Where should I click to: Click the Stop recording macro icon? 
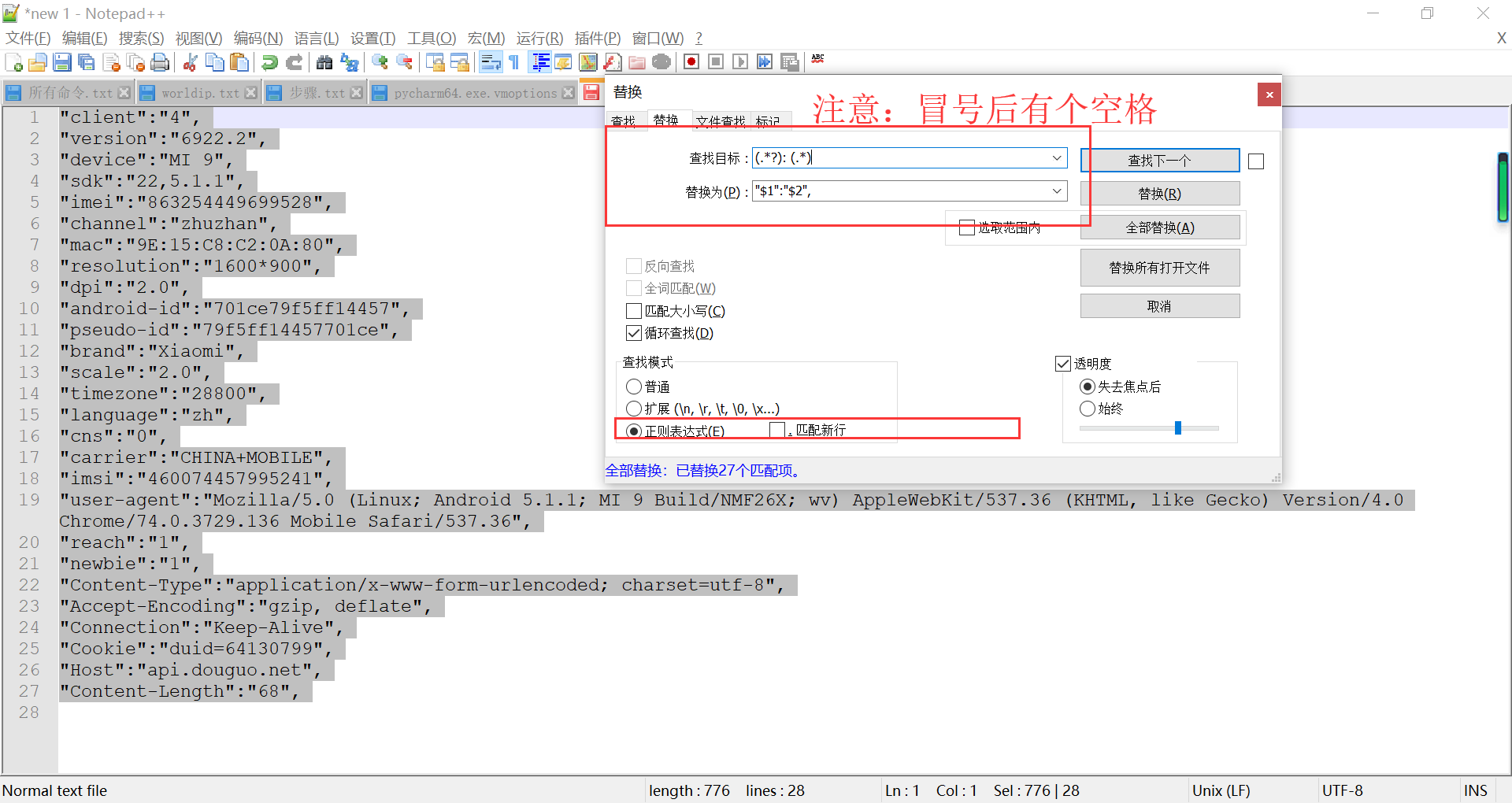pos(716,62)
